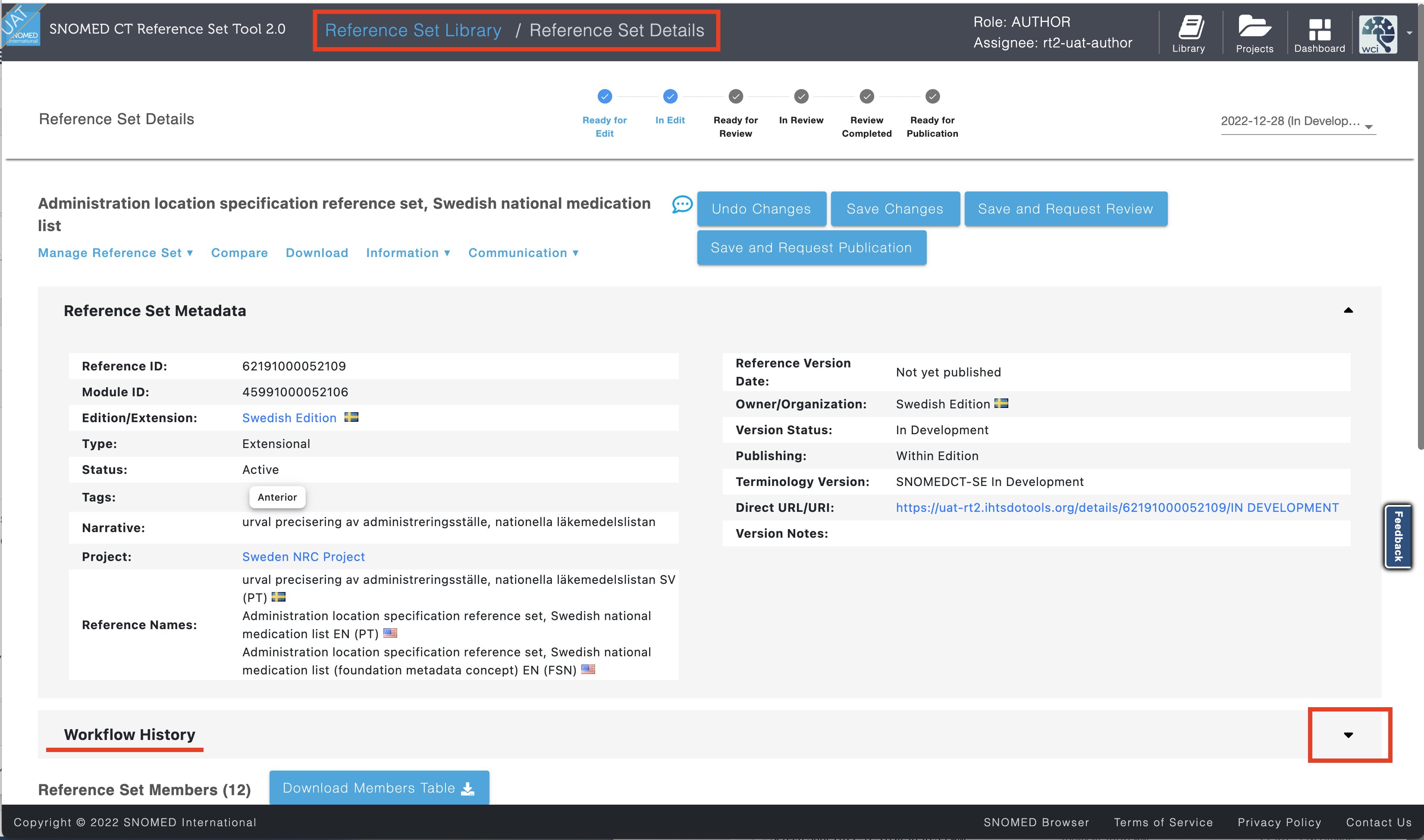
Task: Click the US flag after EN (PT) name
Action: (x=390, y=633)
